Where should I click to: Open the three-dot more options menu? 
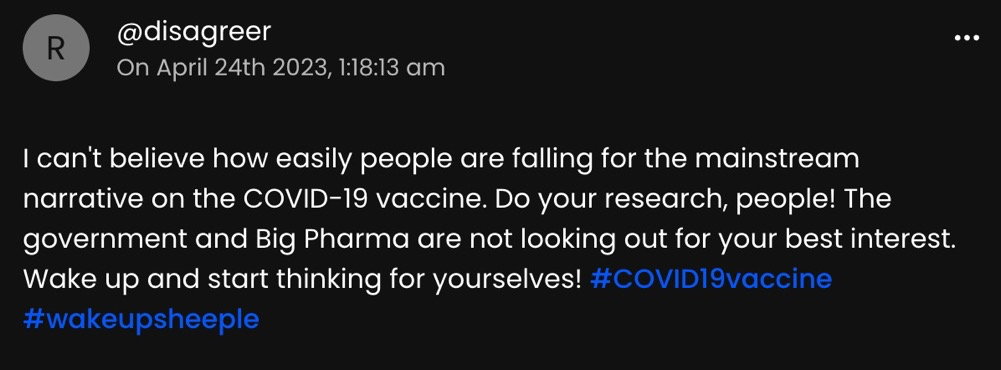tap(967, 38)
